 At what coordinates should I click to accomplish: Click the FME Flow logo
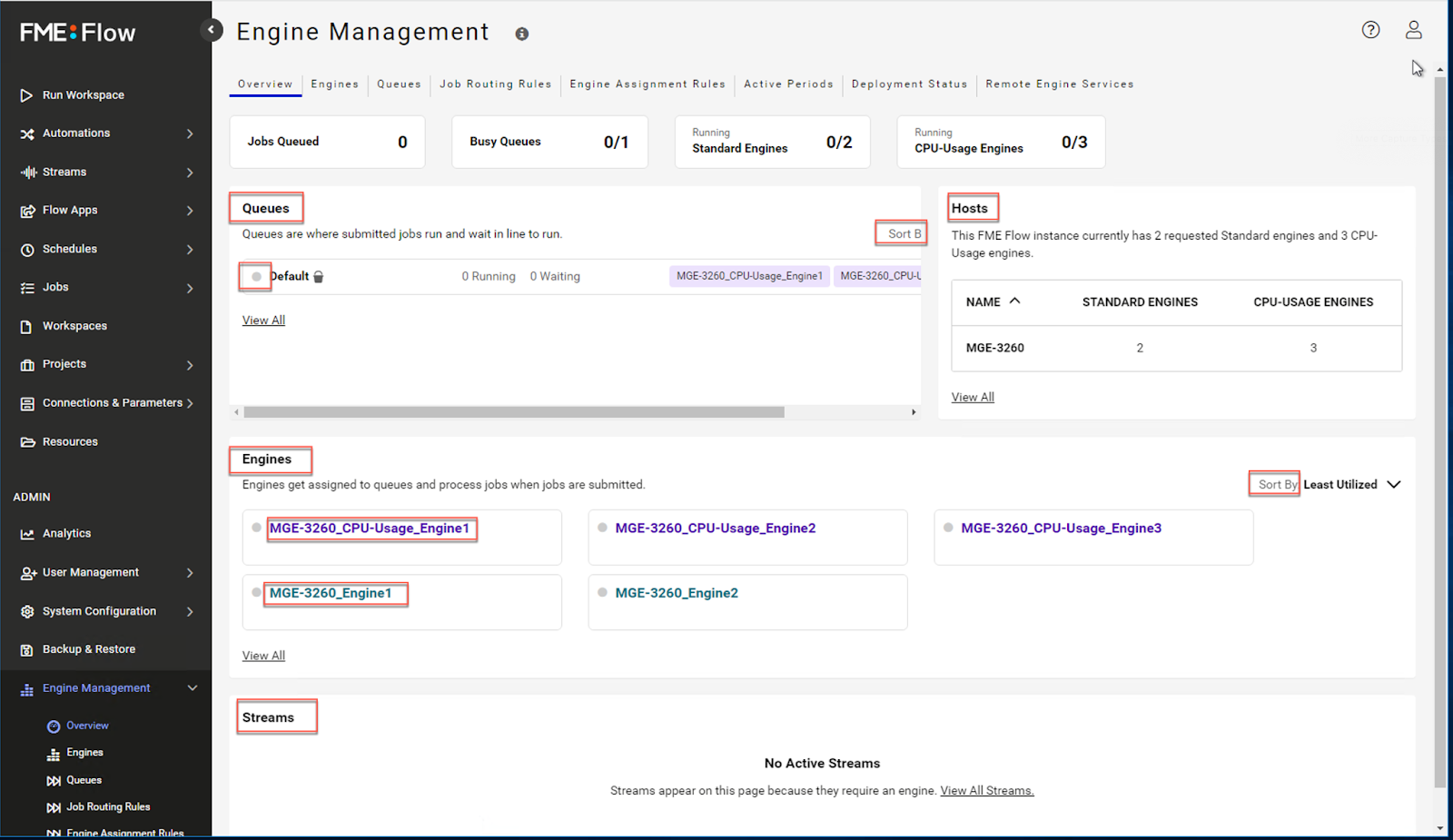pos(78,33)
